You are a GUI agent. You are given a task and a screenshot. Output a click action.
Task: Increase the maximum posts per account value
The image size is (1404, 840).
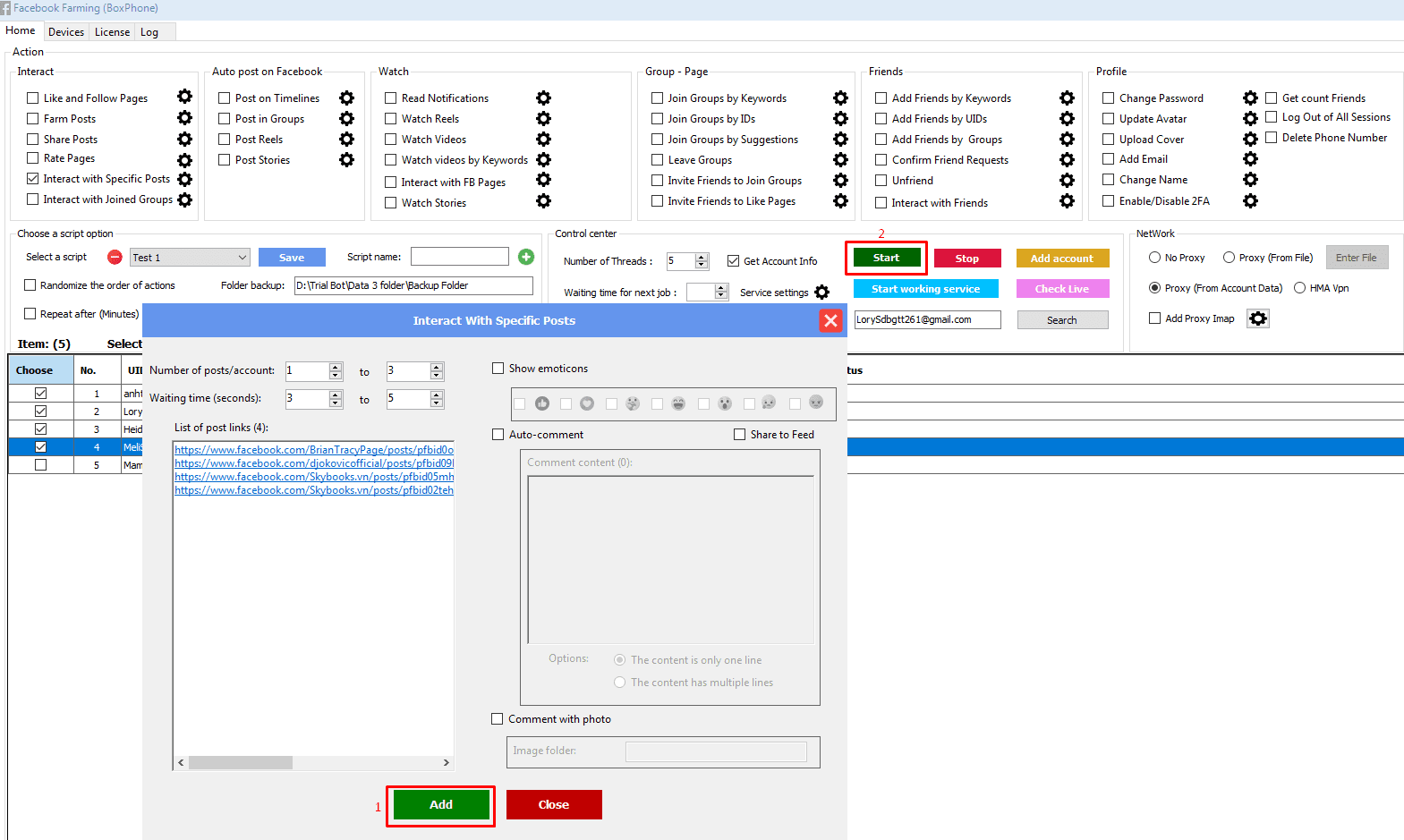[x=437, y=368]
